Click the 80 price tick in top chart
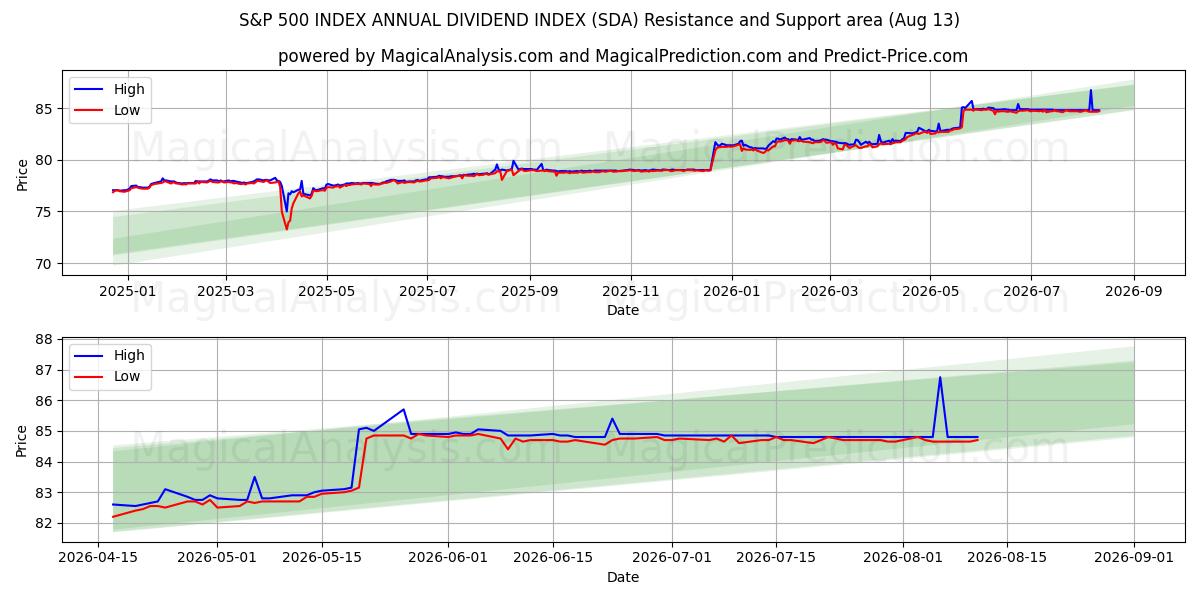This screenshot has height=600, width=1200. [x=46, y=160]
